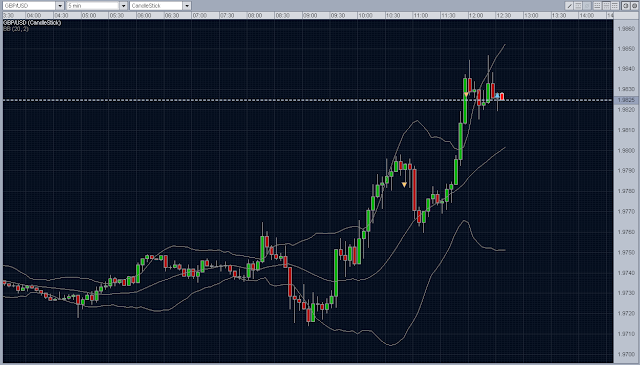Click the 1.9700 price axis label
This screenshot has width=640, height=365.
626,354
